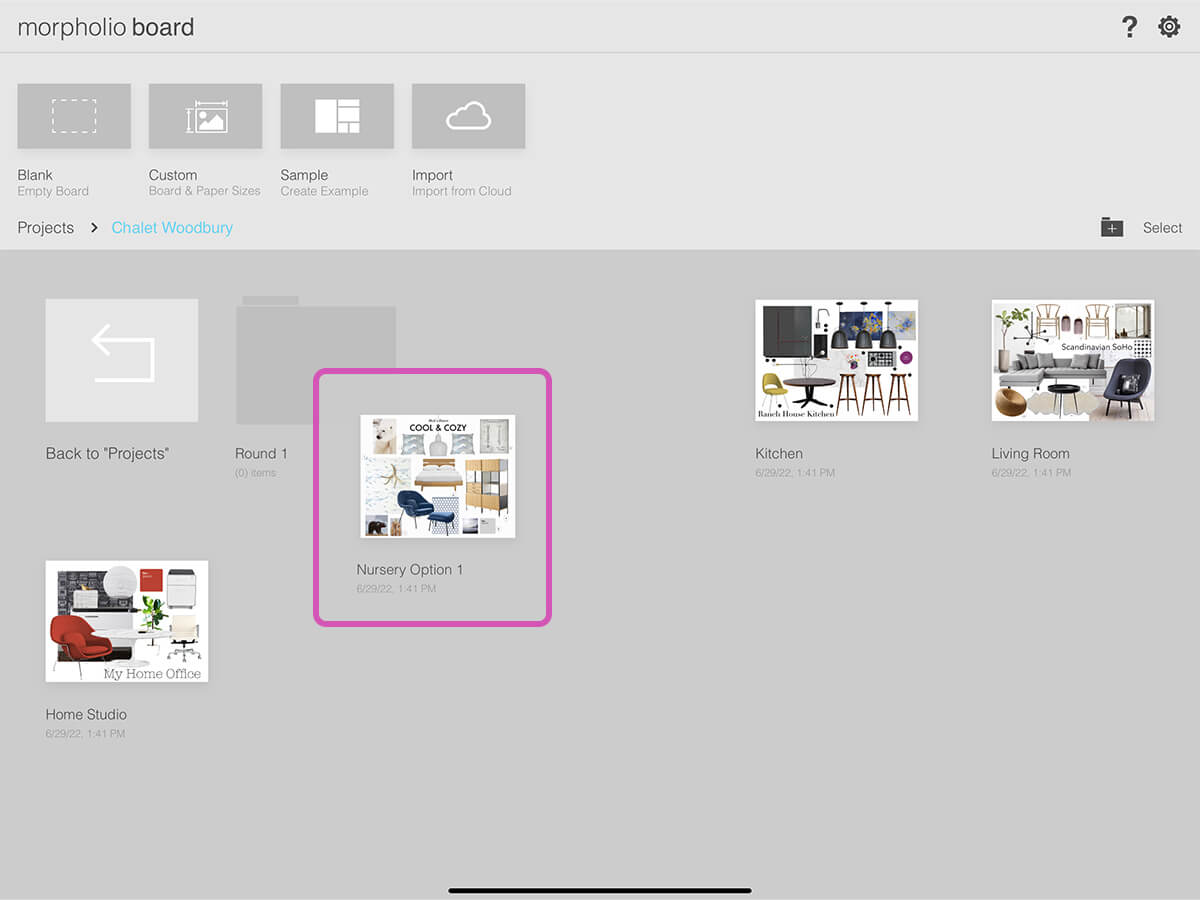Click the Nursery Option 1 label
The width and height of the screenshot is (1200, 900).
point(410,570)
